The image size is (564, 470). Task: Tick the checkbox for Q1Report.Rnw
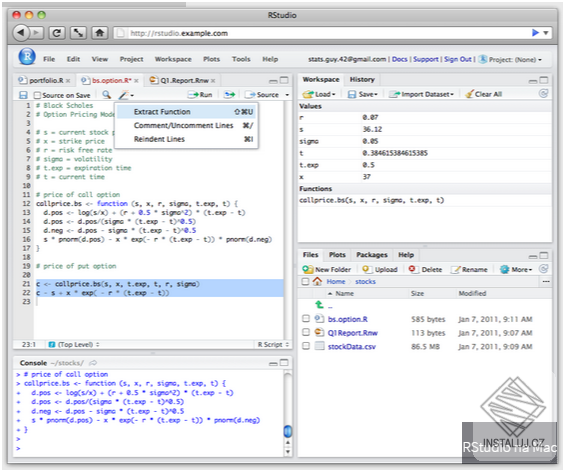tap(306, 332)
